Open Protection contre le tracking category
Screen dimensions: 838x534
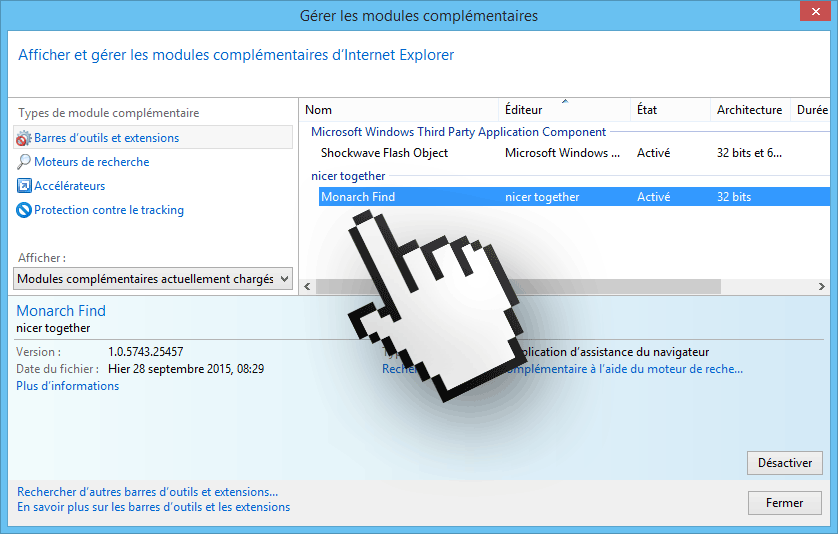[x=109, y=210]
